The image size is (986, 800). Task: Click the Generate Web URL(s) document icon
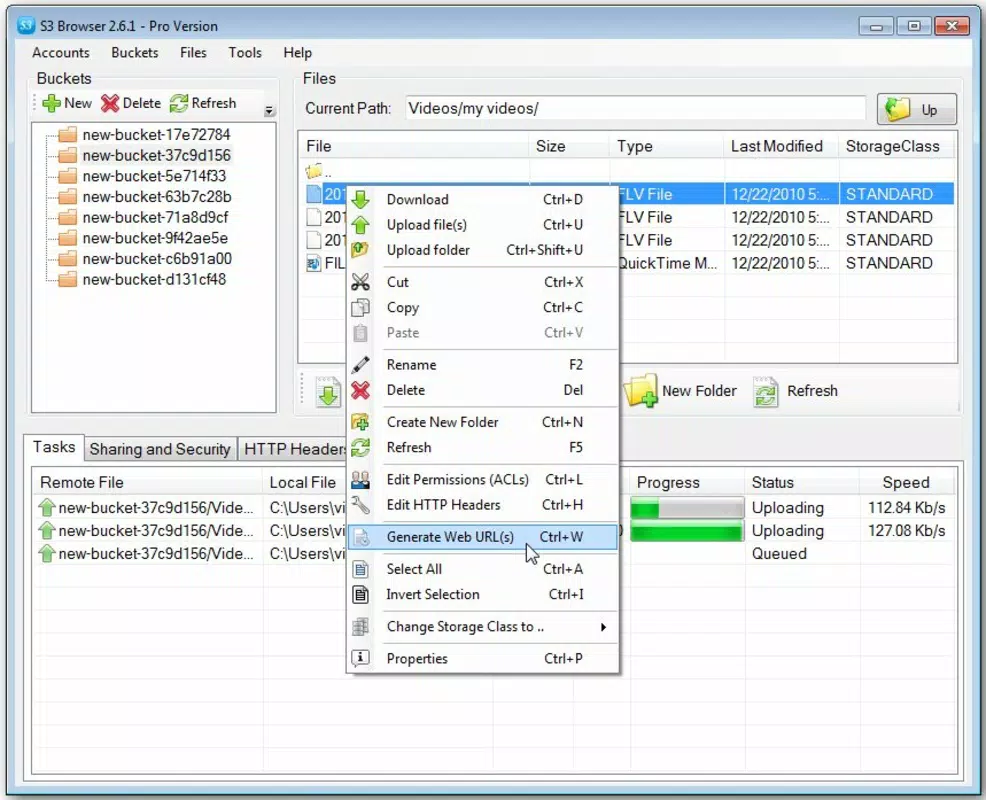(360, 537)
